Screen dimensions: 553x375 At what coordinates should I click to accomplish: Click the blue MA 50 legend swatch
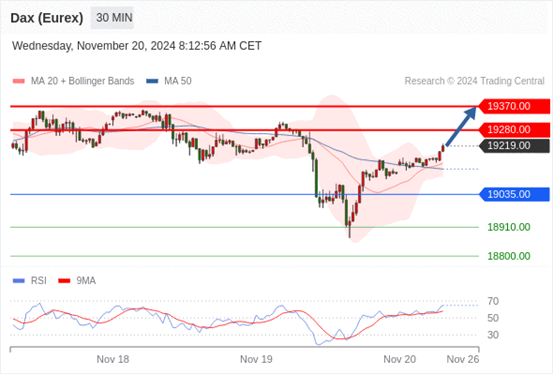click(x=152, y=81)
